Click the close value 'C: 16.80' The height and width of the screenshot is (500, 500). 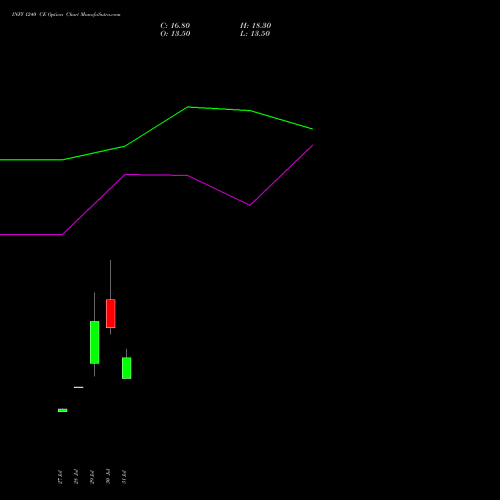tap(175, 26)
